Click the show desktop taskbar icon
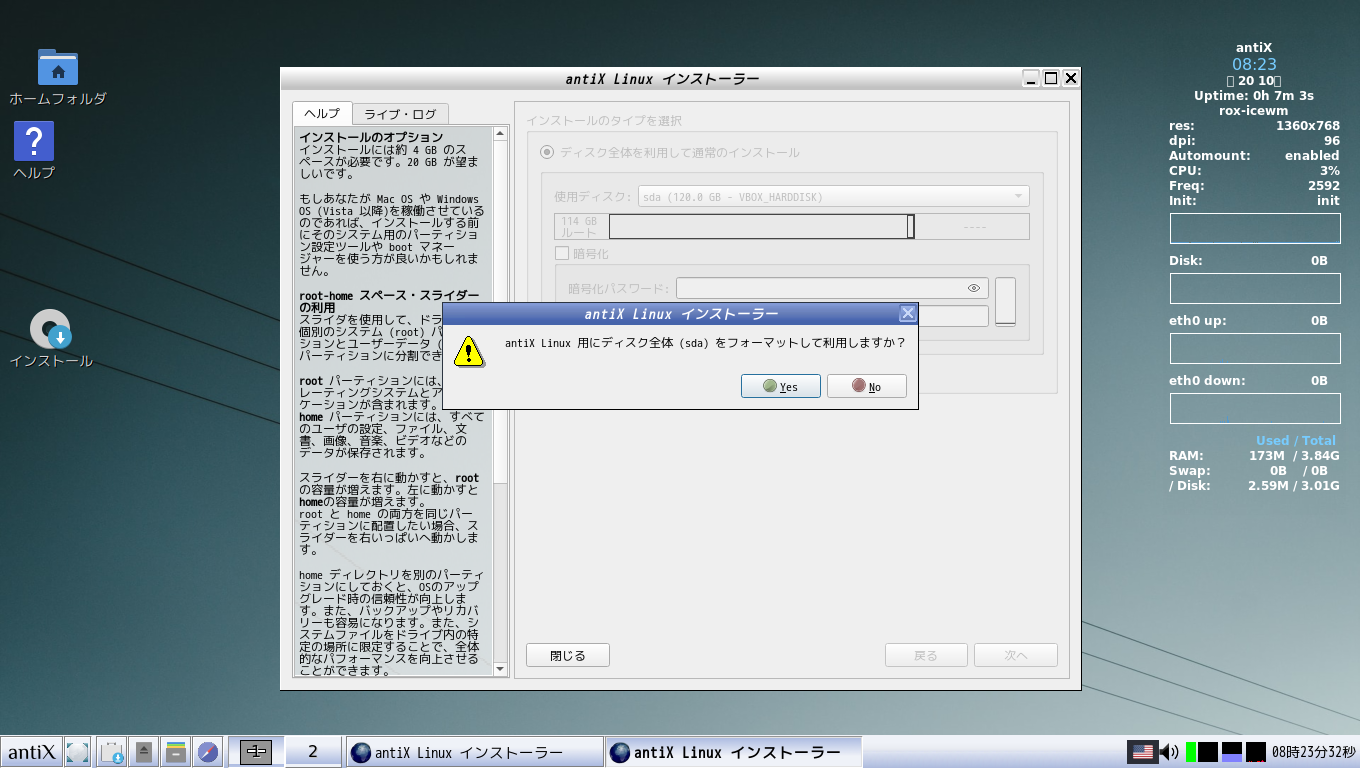 (x=78, y=752)
